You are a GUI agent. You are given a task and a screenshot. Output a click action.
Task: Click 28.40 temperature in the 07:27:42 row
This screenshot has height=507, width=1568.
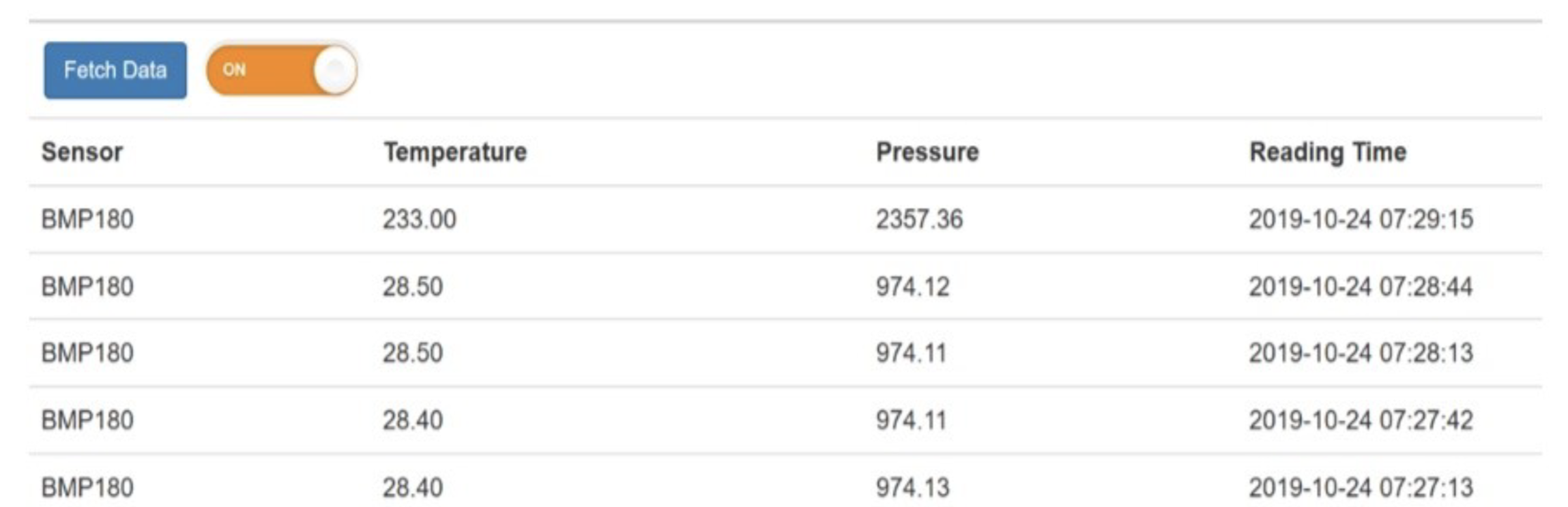[x=413, y=420]
